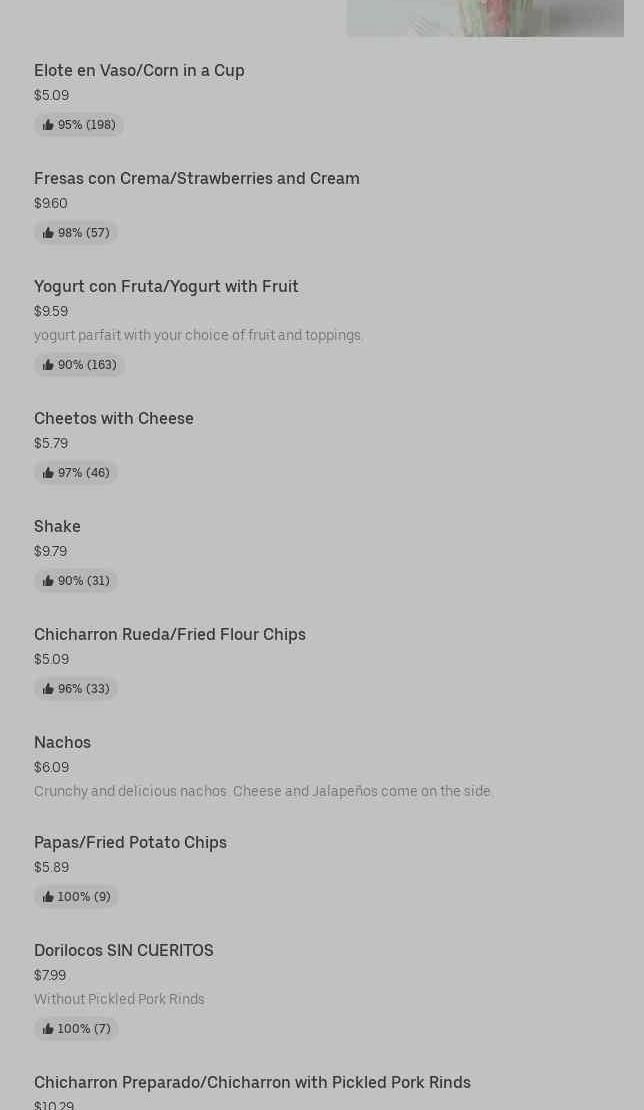644x1110 pixels.
Task: Choose Cheetos with Cheese menu item
Action: 114,418
